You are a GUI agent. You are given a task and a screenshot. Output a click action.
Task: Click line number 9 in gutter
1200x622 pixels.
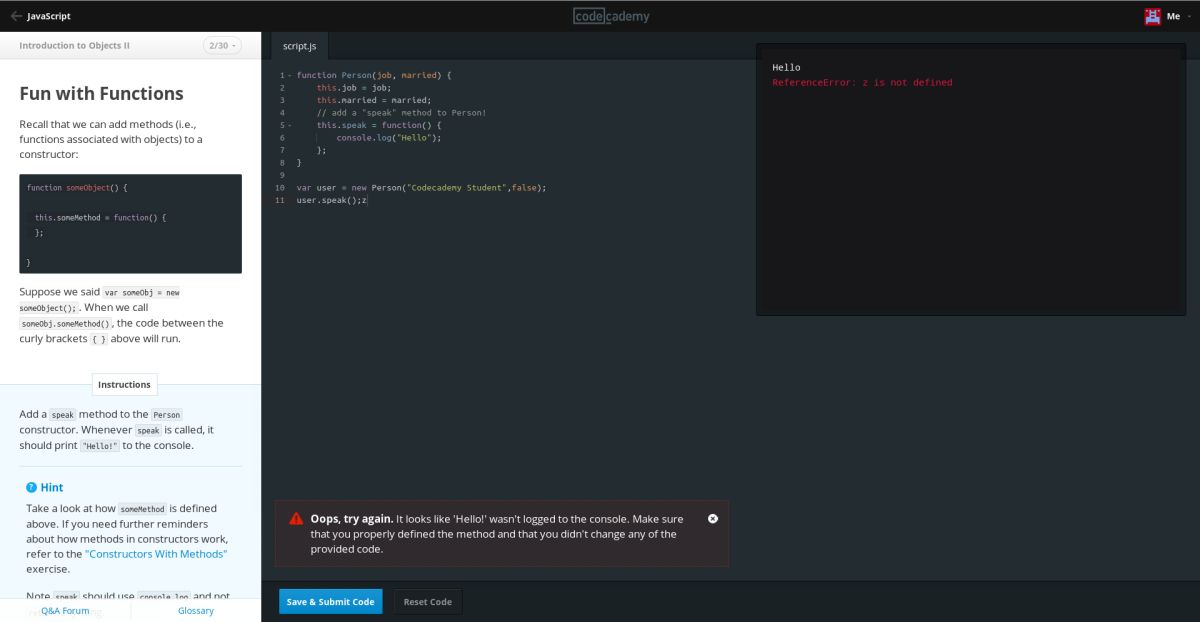[x=281, y=175]
